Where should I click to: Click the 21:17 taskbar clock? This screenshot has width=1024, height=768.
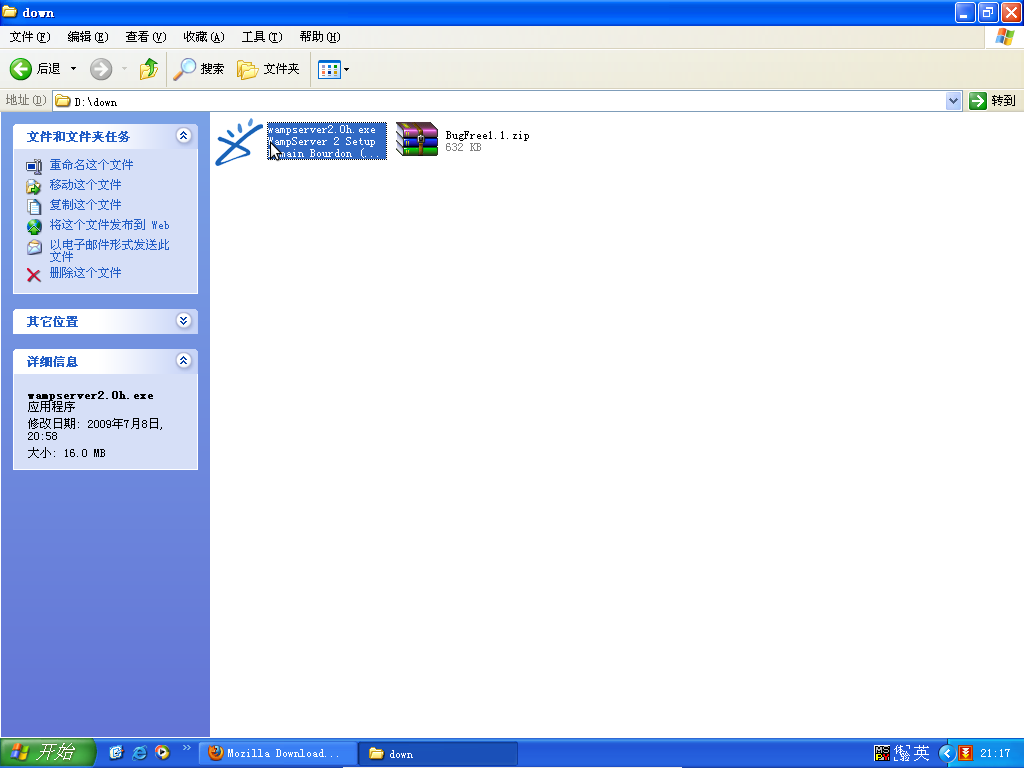click(x=995, y=754)
